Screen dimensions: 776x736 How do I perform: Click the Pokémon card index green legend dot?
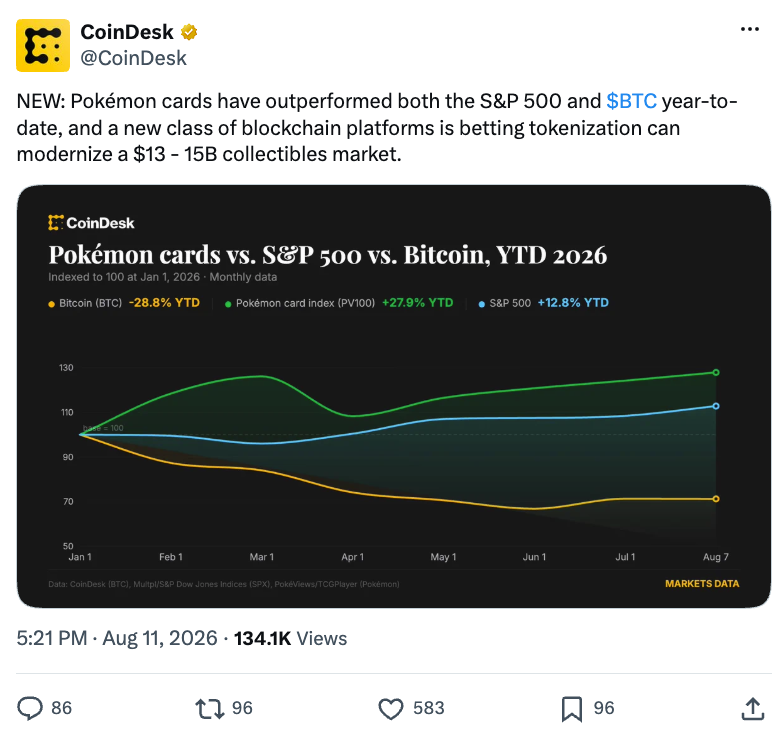coord(228,304)
